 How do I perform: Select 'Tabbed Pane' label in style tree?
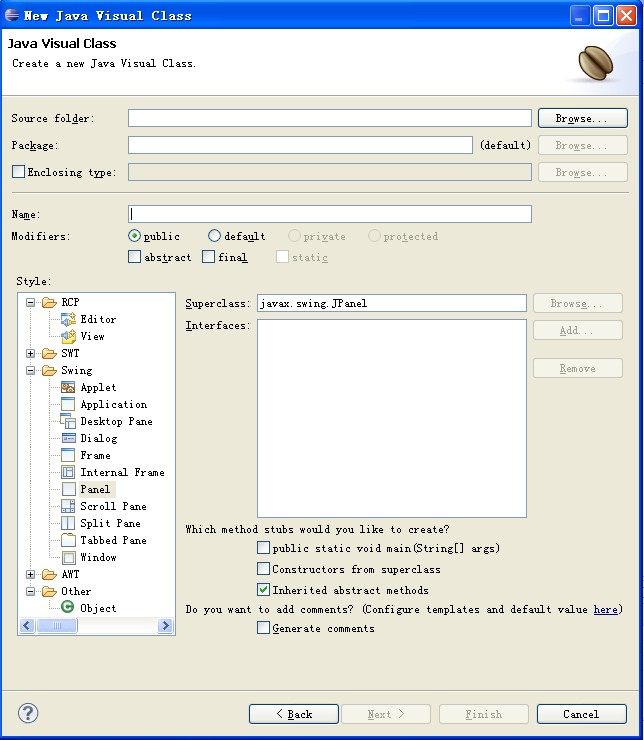pyautogui.click(x=113, y=540)
